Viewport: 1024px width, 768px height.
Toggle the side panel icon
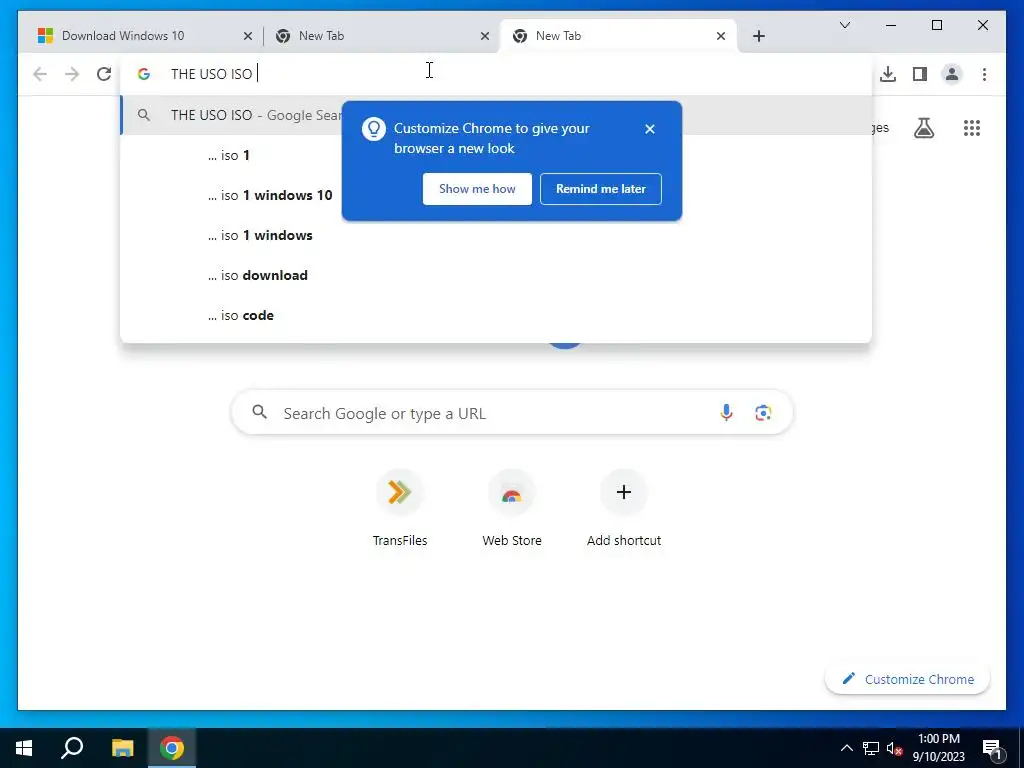920,74
